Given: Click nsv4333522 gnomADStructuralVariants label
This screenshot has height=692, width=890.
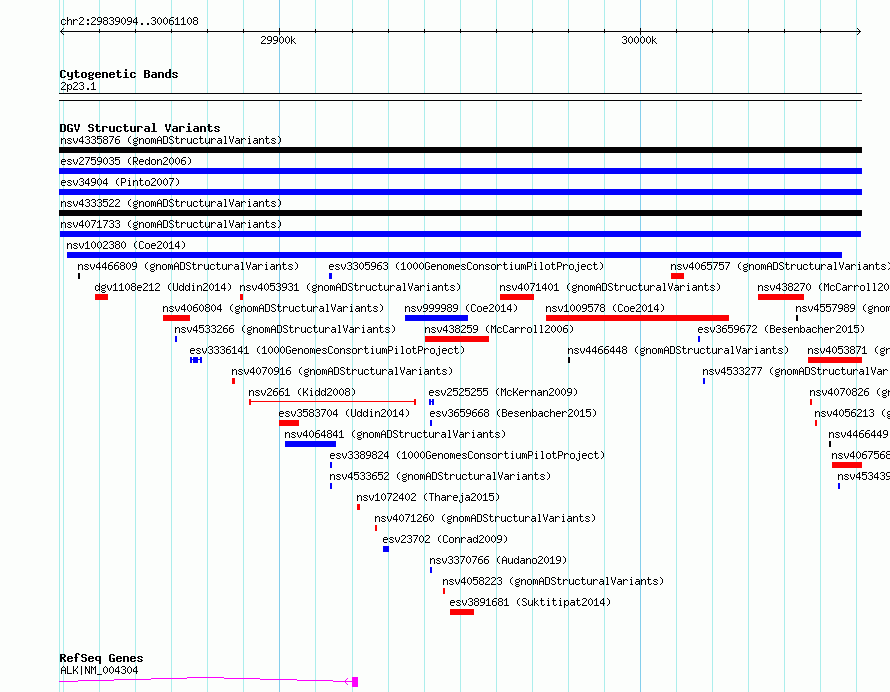Looking at the screenshot, I should click(171, 203).
